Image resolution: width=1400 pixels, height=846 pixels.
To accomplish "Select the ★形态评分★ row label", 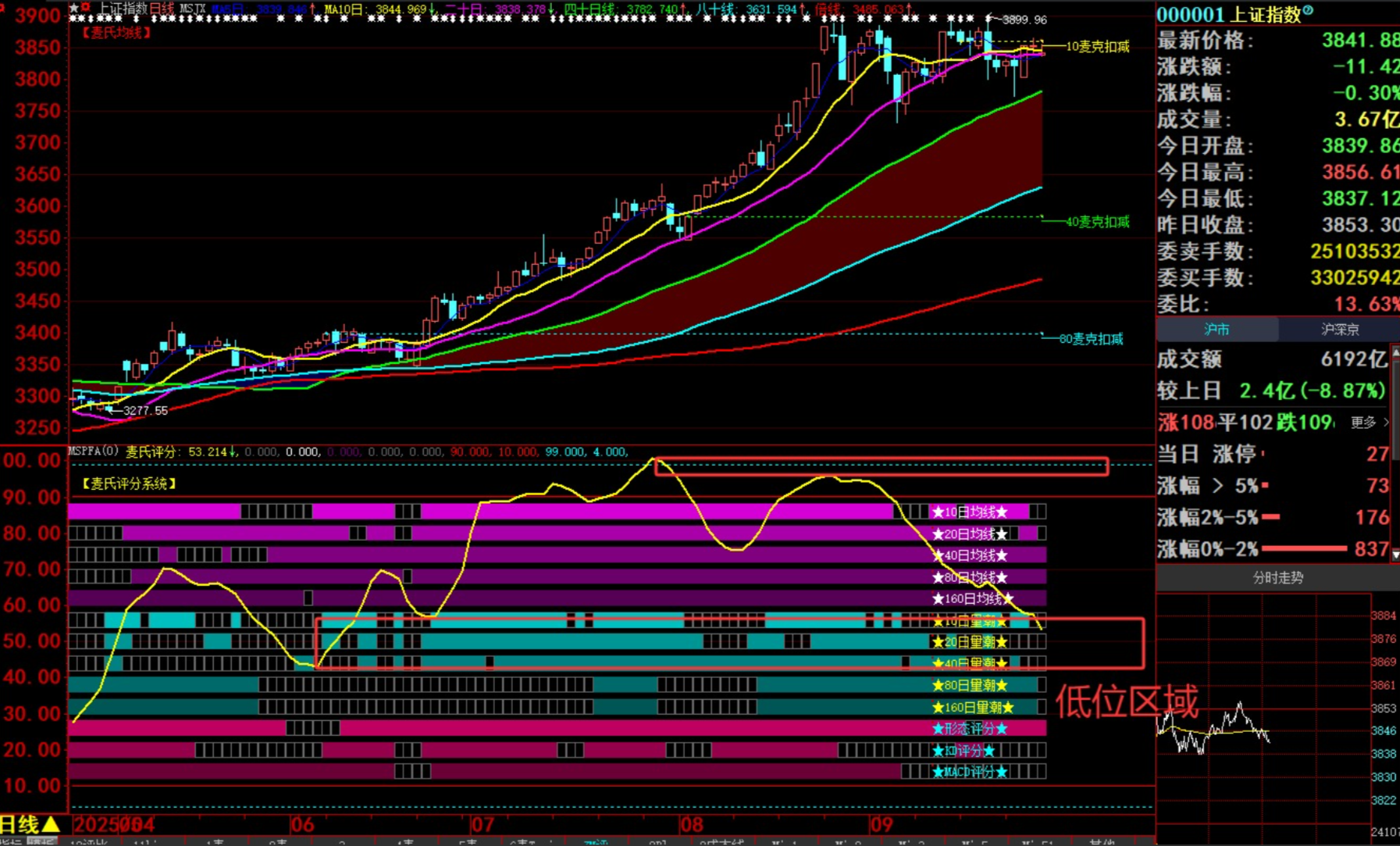I will coord(969,729).
